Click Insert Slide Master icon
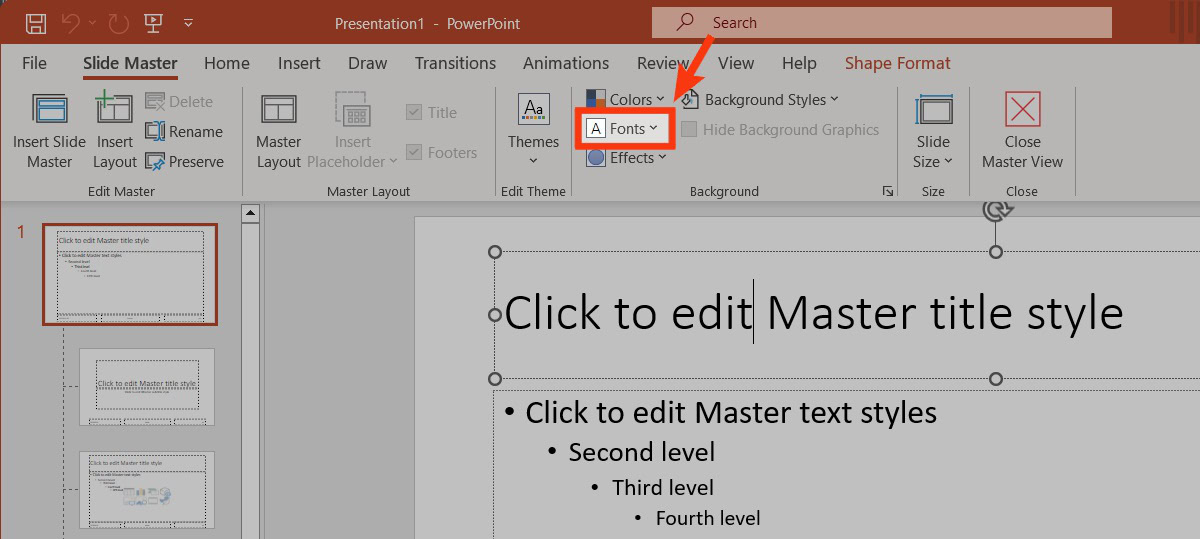 49,110
